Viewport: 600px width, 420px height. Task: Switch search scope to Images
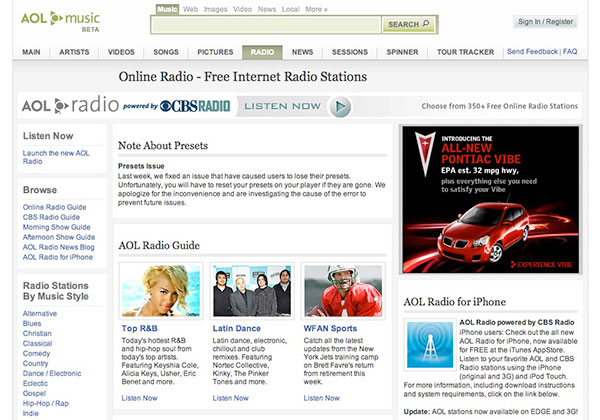pyautogui.click(x=215, y=9)
